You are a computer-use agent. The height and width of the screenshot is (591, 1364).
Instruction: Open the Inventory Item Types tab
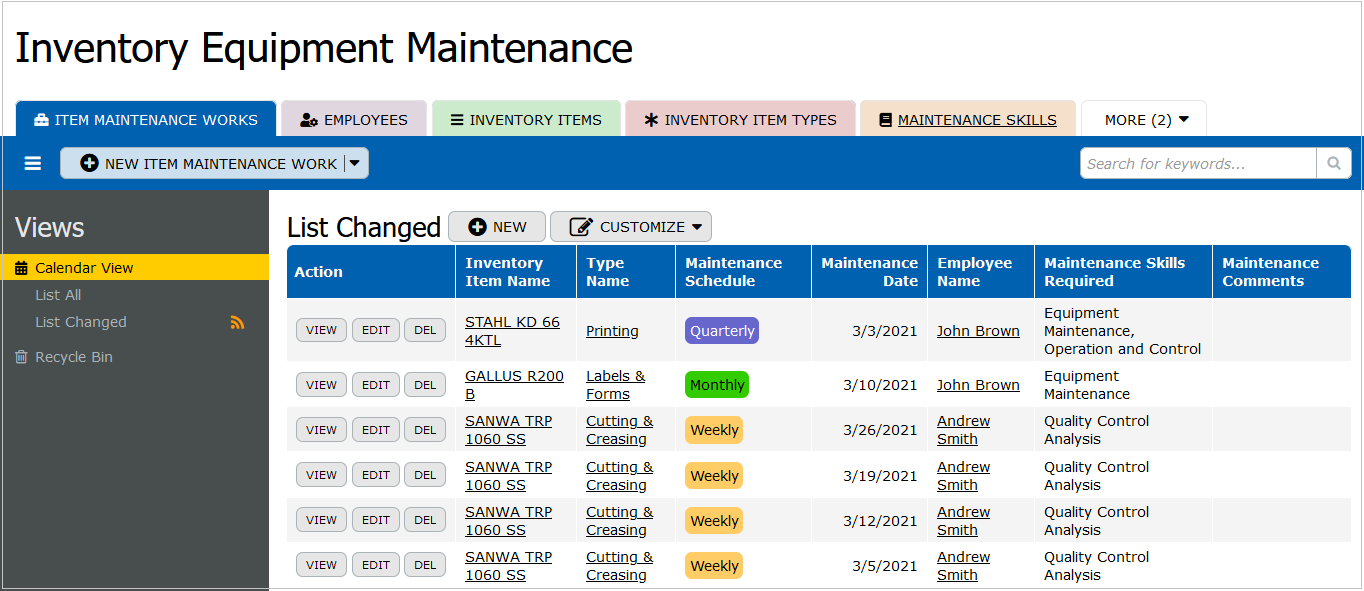(740, 120)
